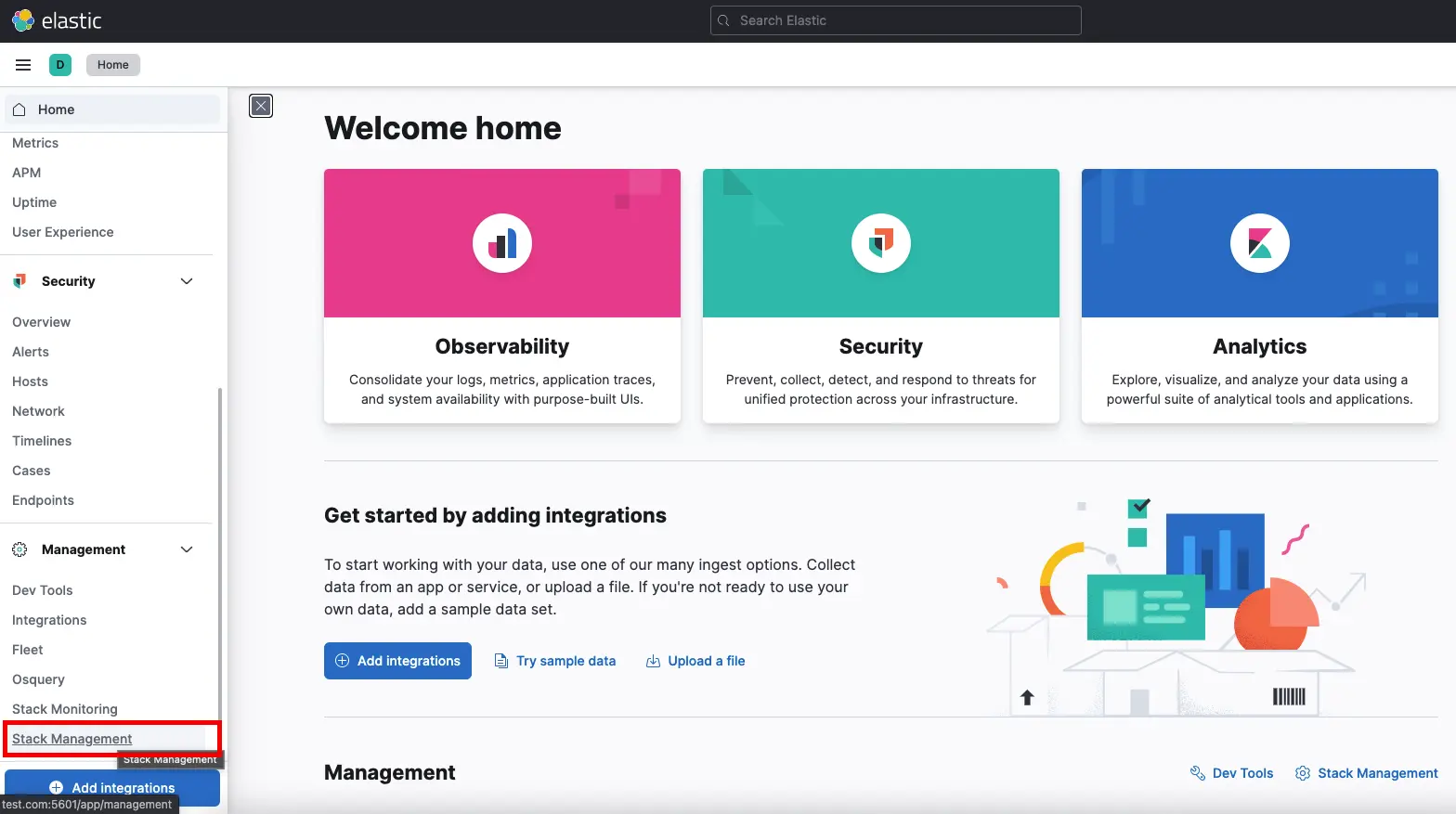Select Home in the side navigation
Image resolution: width=1456 pixels, height=814 pixels.
[x=56, y=110]
